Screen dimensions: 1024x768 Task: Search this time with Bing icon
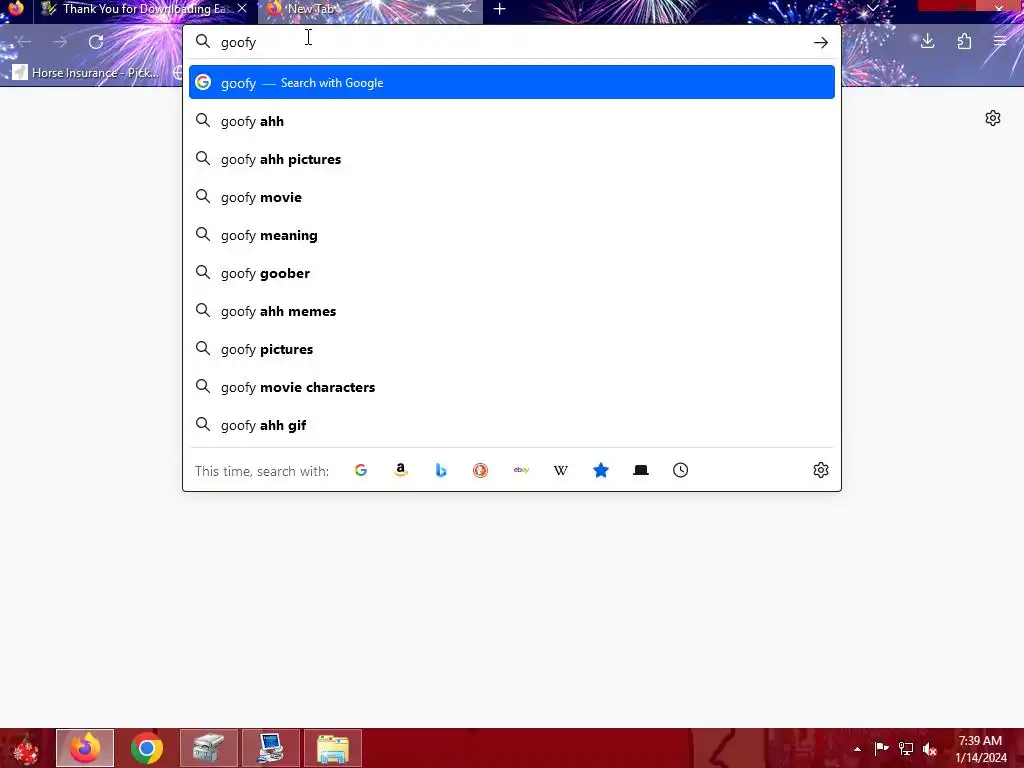pyautogui.click(x=441, y=470)
